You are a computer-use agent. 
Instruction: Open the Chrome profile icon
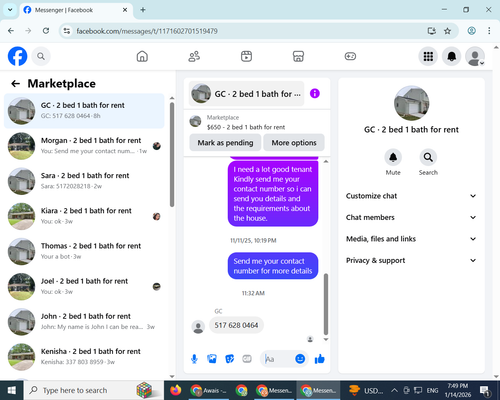tap(471, 31)
